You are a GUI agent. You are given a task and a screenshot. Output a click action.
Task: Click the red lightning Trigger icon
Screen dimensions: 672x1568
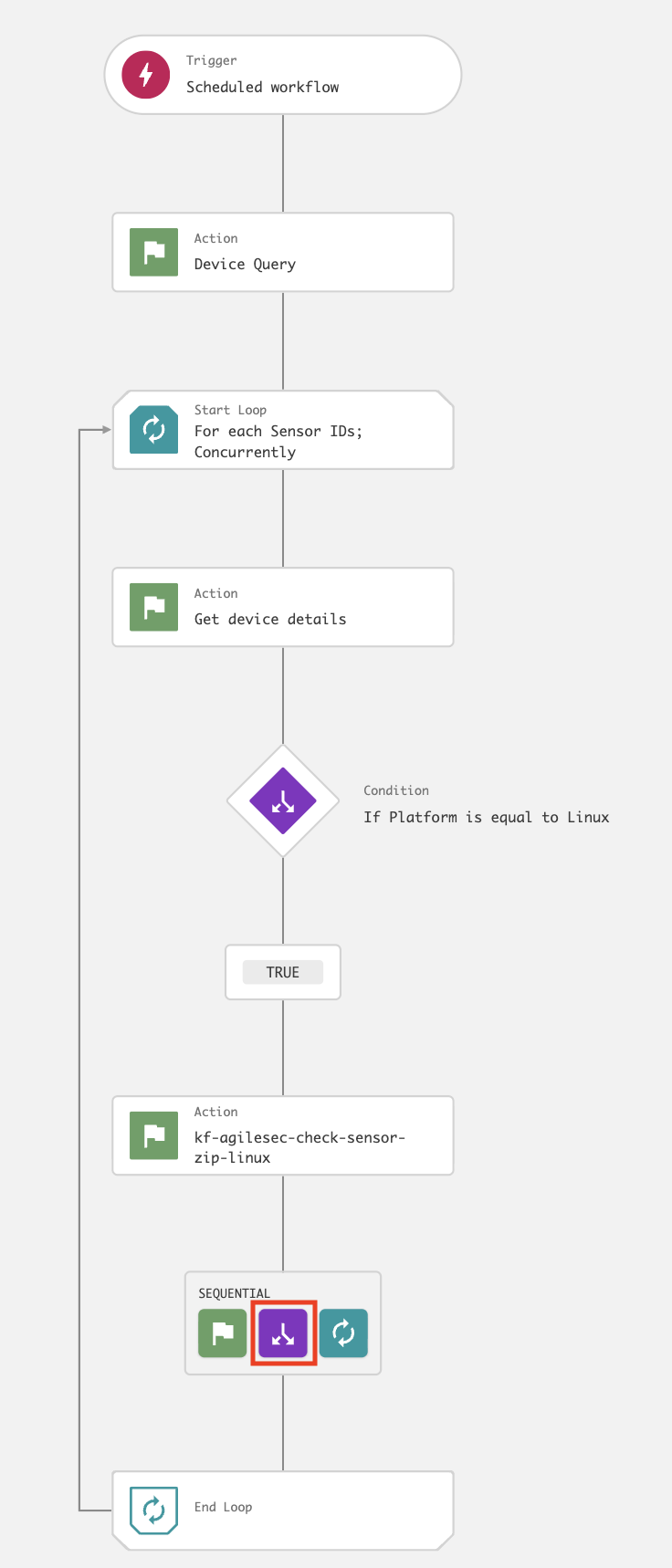tap(146, 74)
